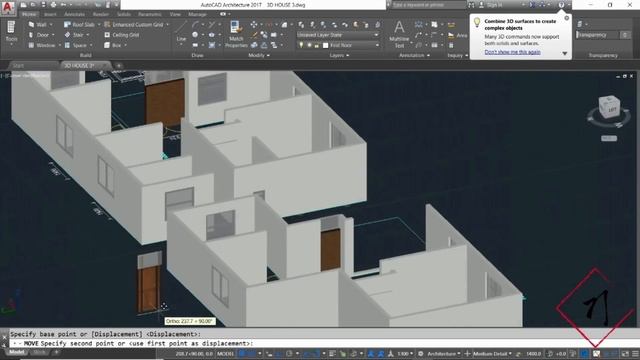Expand the tip balloon down arrow
The height and width of the screenshot is (360, 640).
564,53
